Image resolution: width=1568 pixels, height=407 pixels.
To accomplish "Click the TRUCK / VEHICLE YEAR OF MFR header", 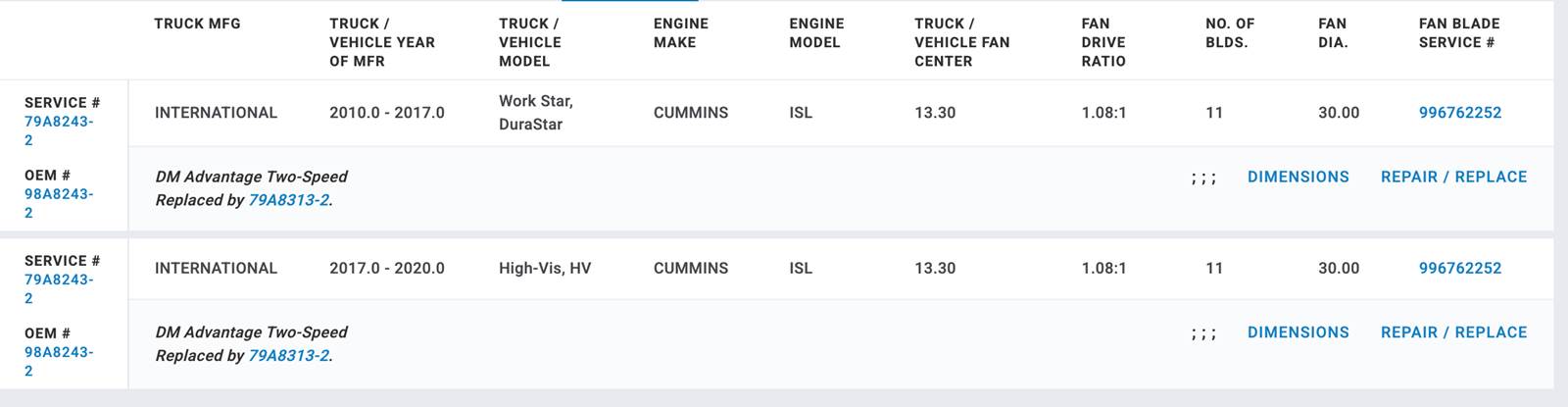I will 381,42.
